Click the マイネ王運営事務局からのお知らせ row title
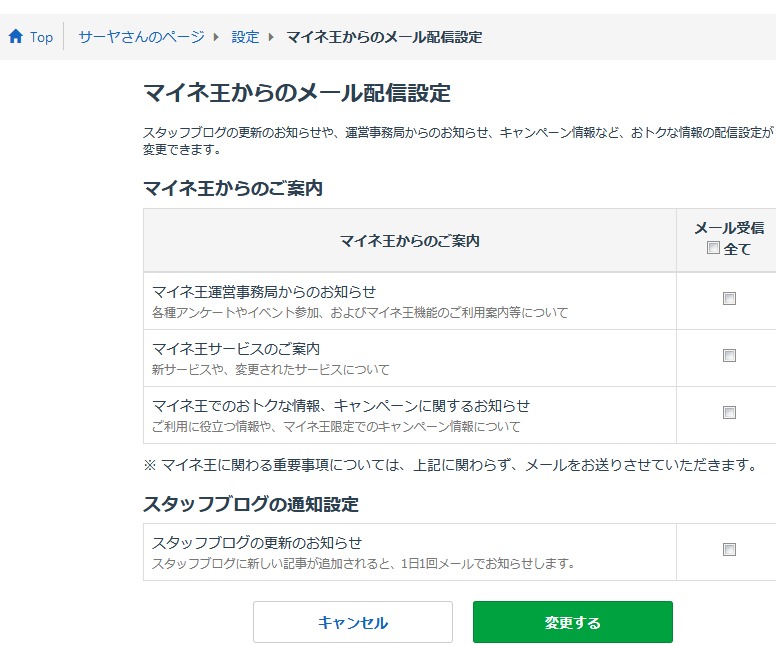Viewport: 776px width, 646px height. pyautogui.click(x=264, y=292)
